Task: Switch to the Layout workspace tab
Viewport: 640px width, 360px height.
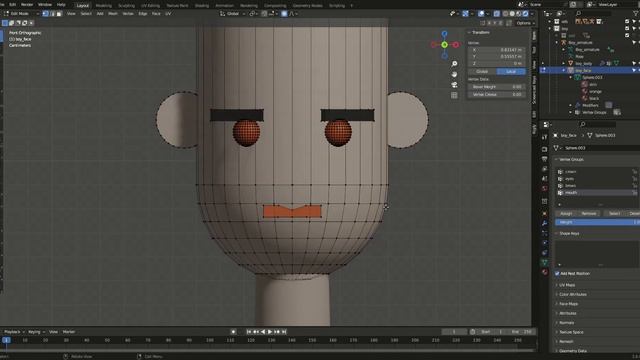Action: (82, 5)
